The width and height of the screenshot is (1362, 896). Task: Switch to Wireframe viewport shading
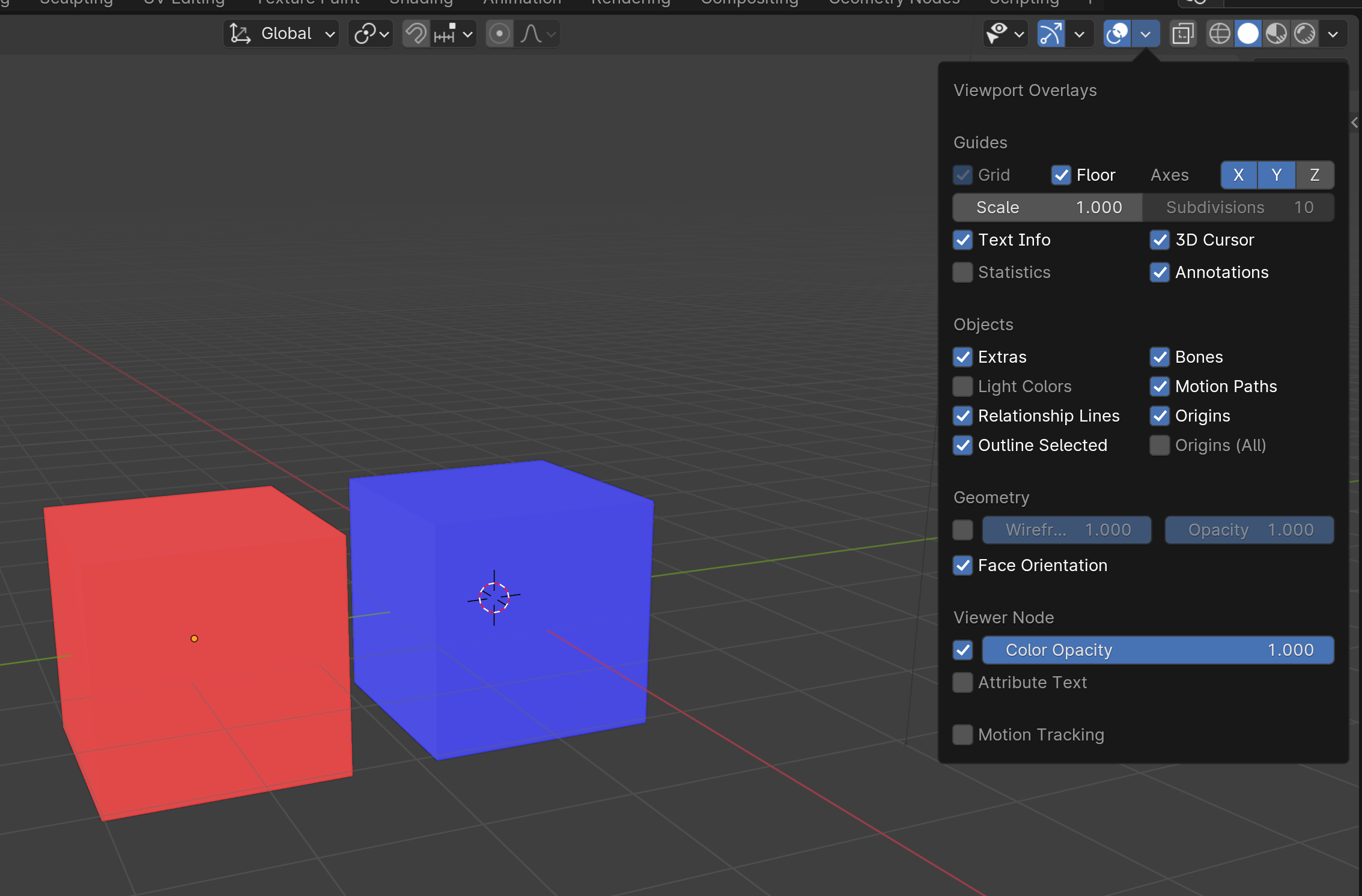pos(1220,34)
